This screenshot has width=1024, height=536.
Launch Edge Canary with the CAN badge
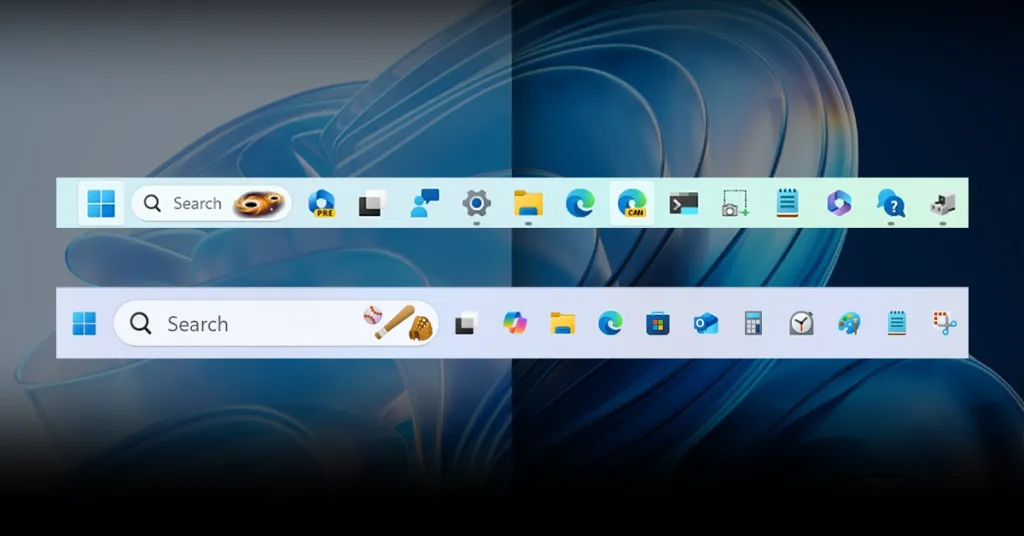(631, 203)
